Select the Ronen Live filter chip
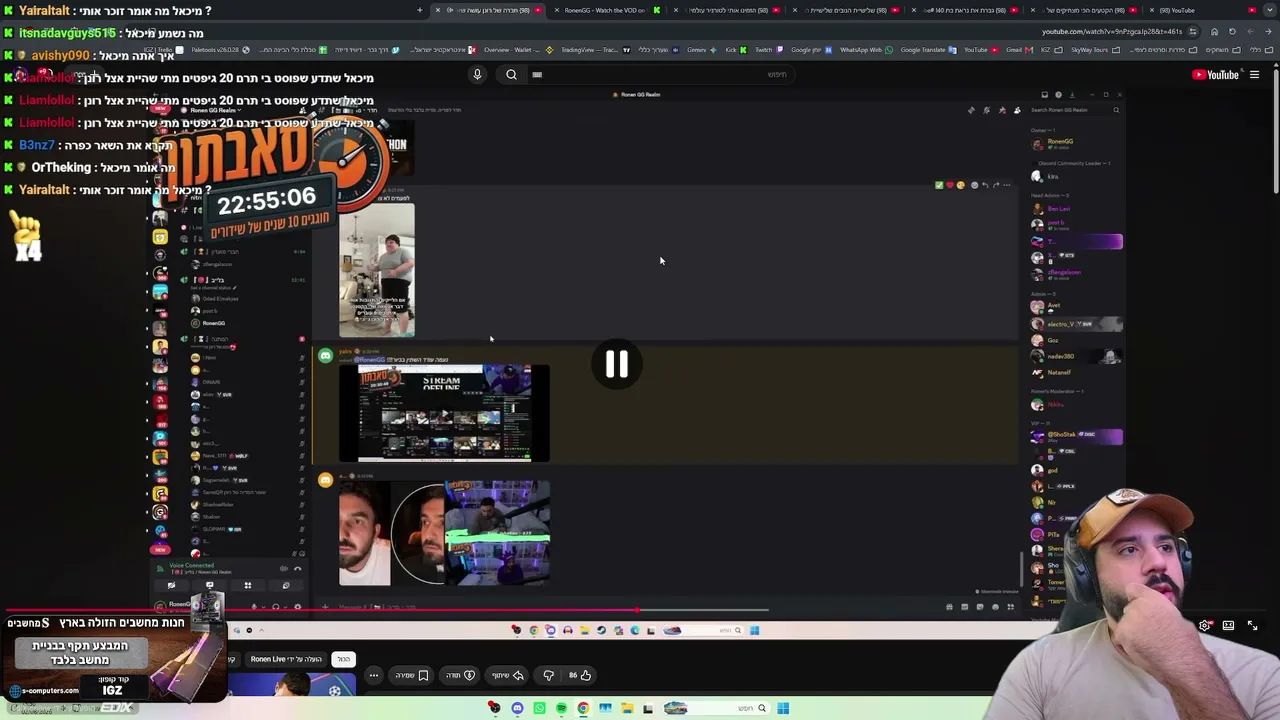 (286, 659)
